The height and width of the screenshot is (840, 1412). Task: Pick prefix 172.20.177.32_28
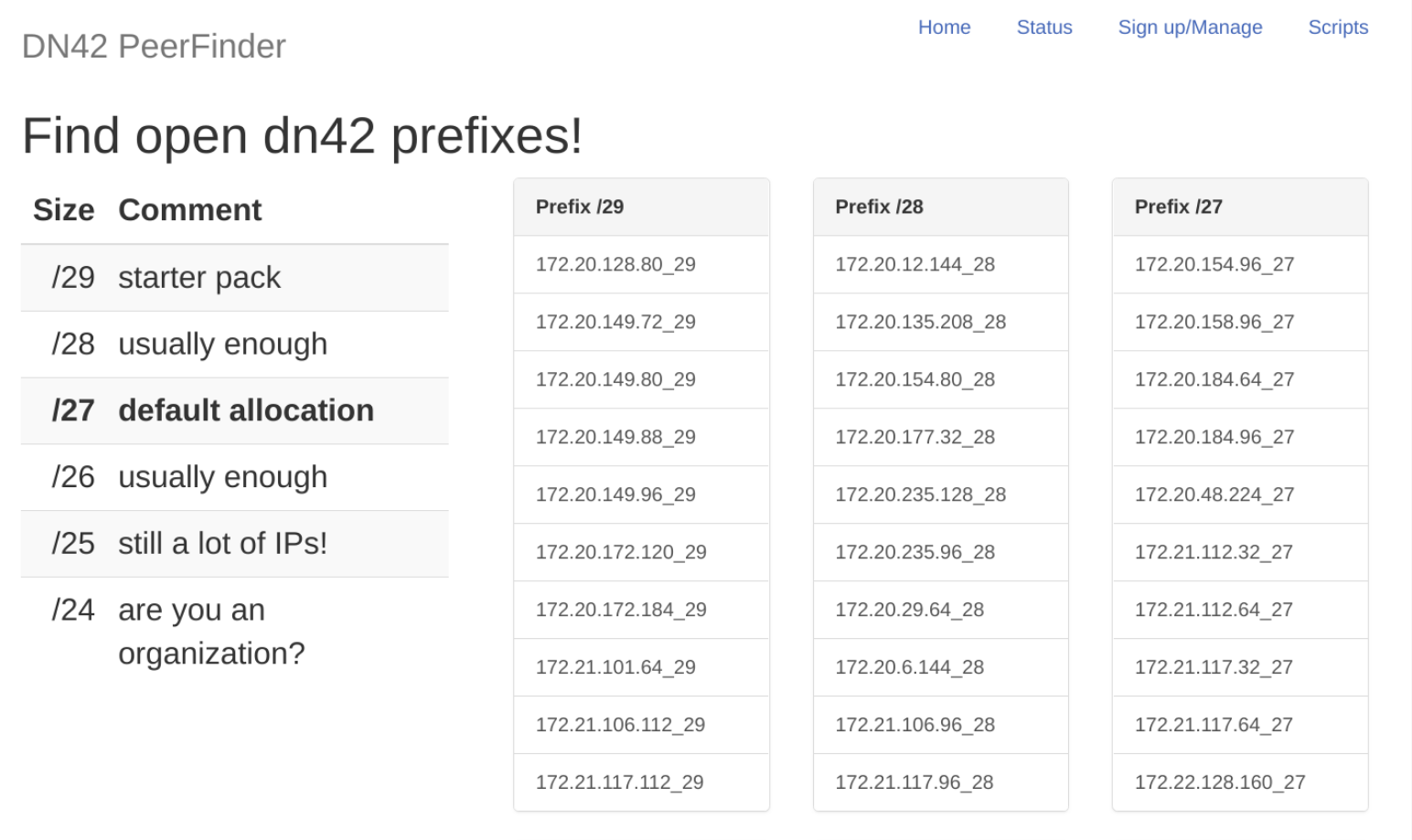pos(941,437)
